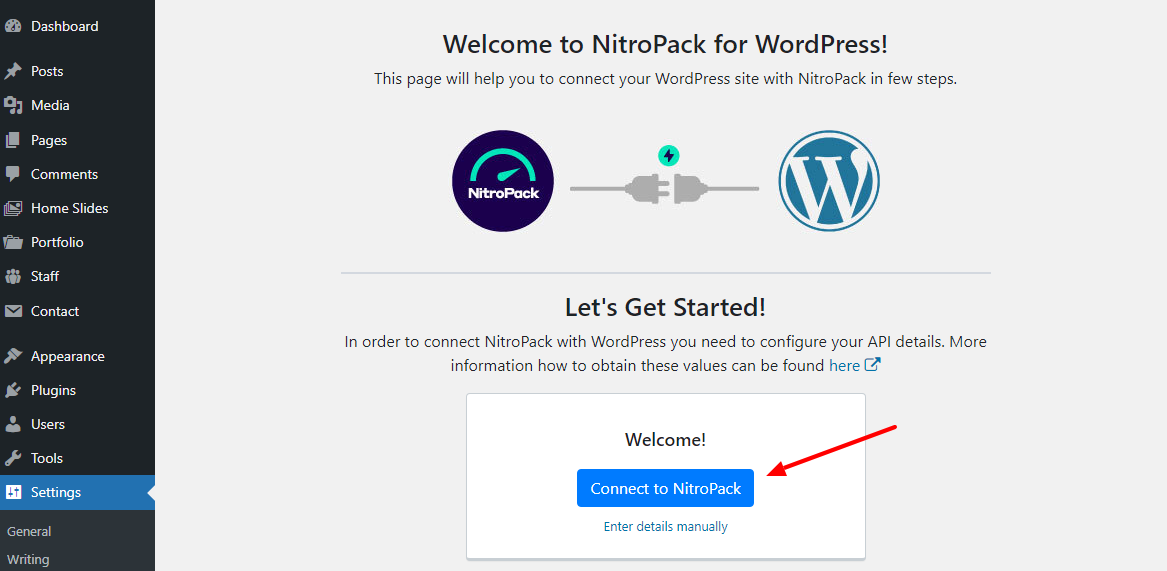Go to Media menu item
Viewport: 1167px width, 571px height.
tap(77, 106)
